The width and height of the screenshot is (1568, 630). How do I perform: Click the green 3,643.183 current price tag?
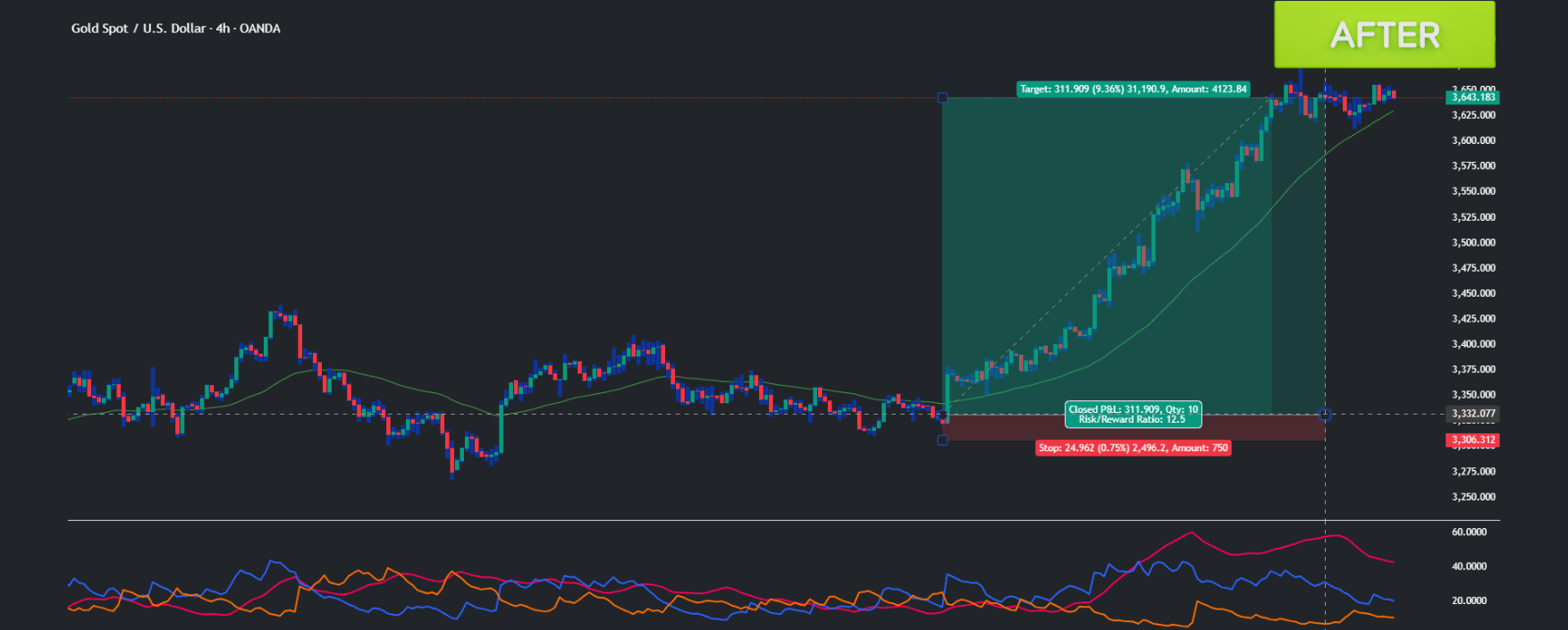point(1472,97)
